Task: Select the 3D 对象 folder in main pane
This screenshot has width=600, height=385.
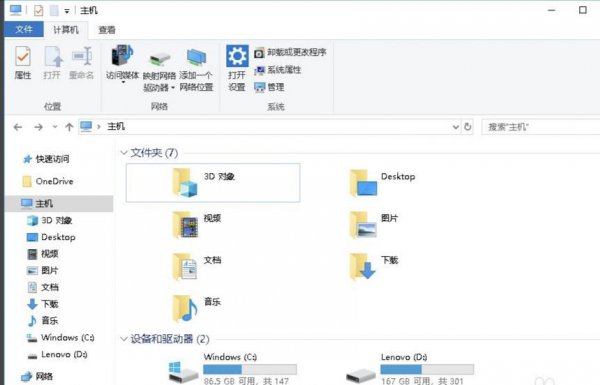Action: [213, 183]
